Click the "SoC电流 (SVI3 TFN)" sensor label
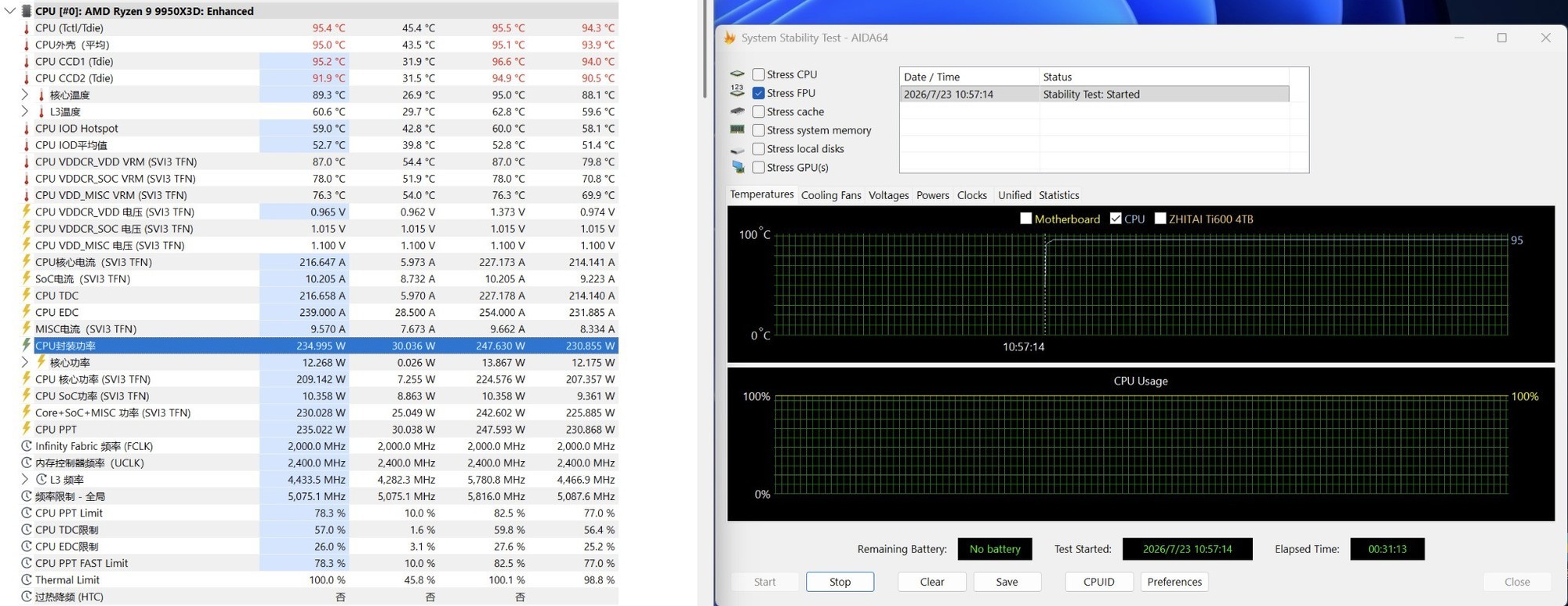Image resolution: width=1568 pixels, height=606 pixels. tap(82, 279)
